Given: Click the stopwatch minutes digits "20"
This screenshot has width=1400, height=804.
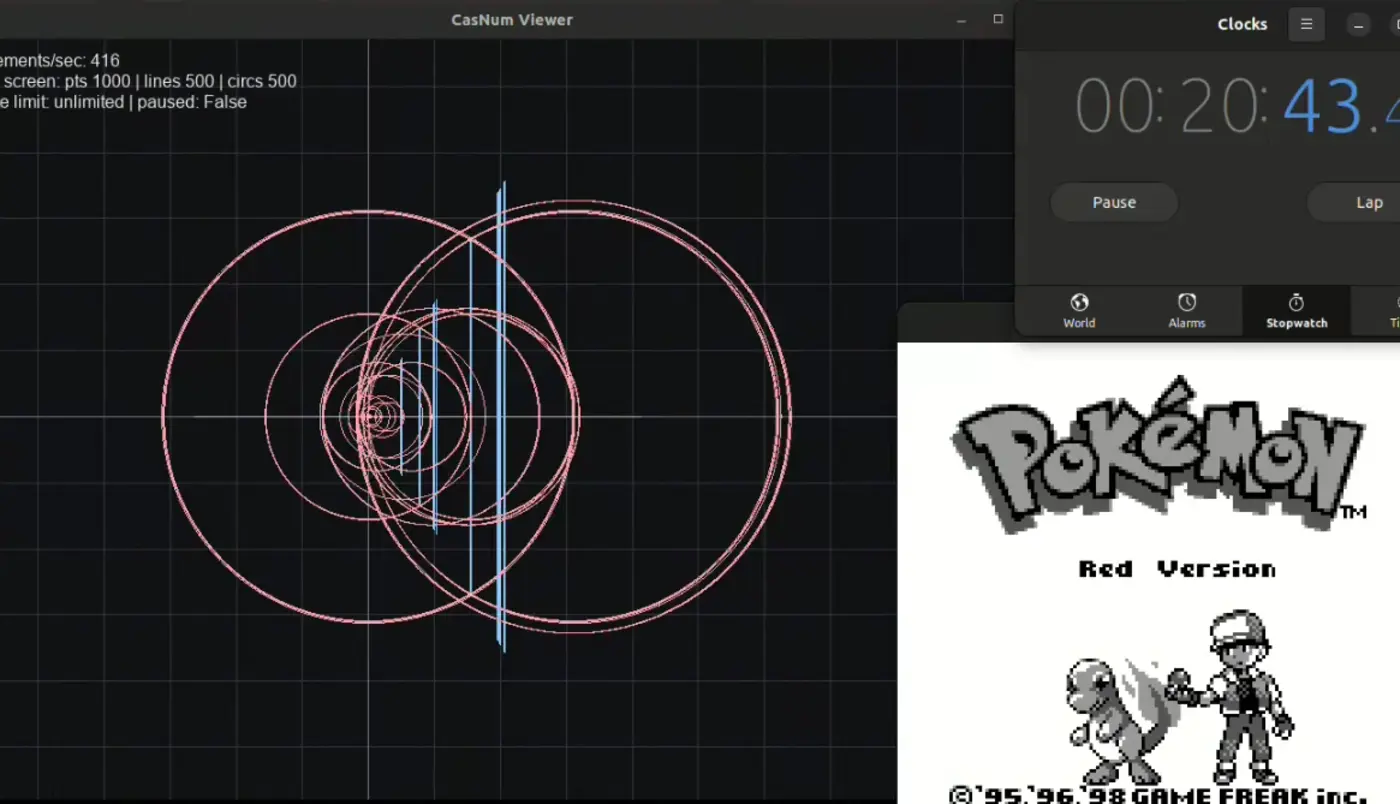Looking at the screenshot, I should tap(1219, 107).
